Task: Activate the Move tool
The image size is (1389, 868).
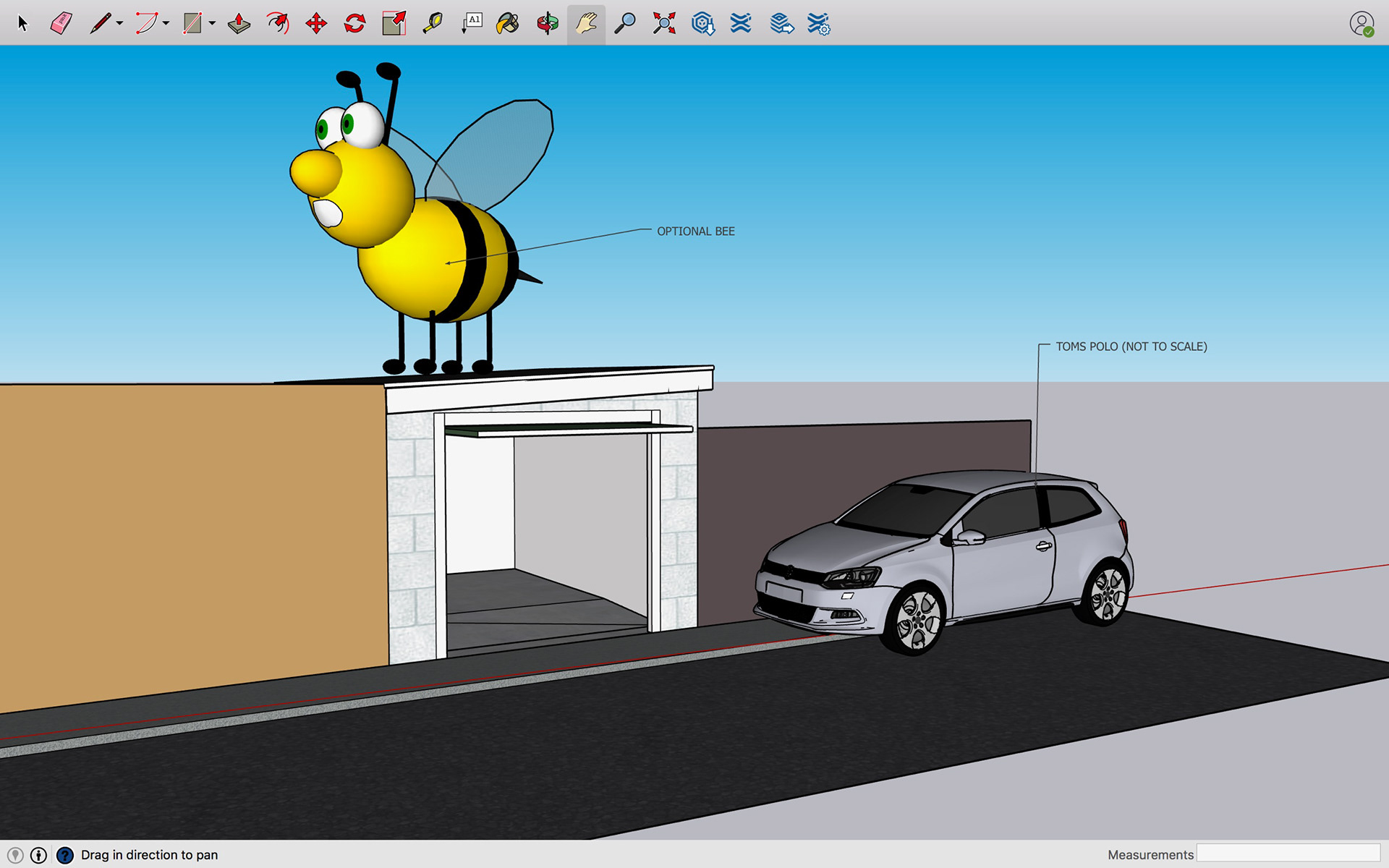Action: 316,24
